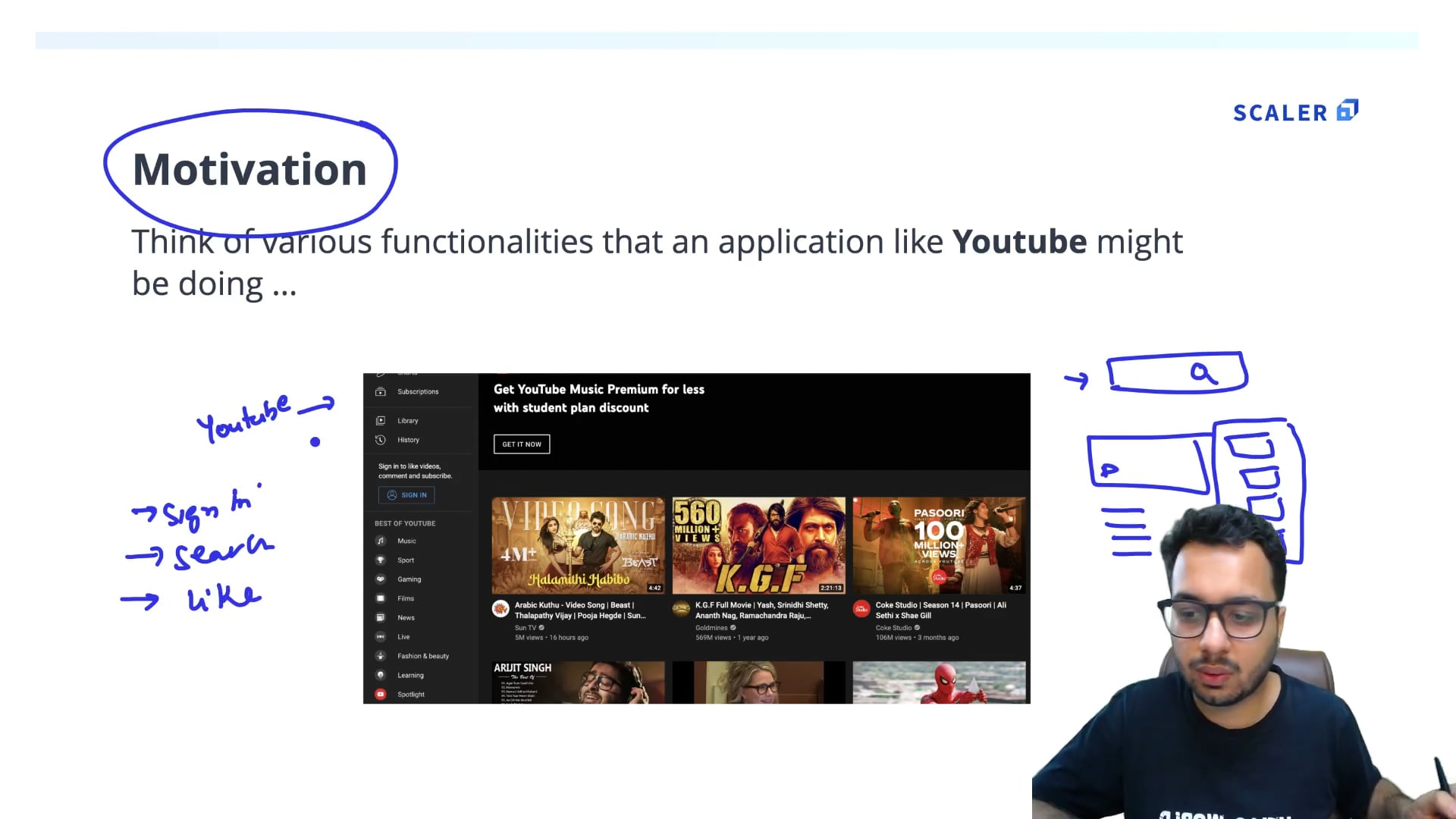This screenshot has width=1456, height=819.
Task: Click the 'Sign in to like videos' text
Action: [x=416, y=471]
